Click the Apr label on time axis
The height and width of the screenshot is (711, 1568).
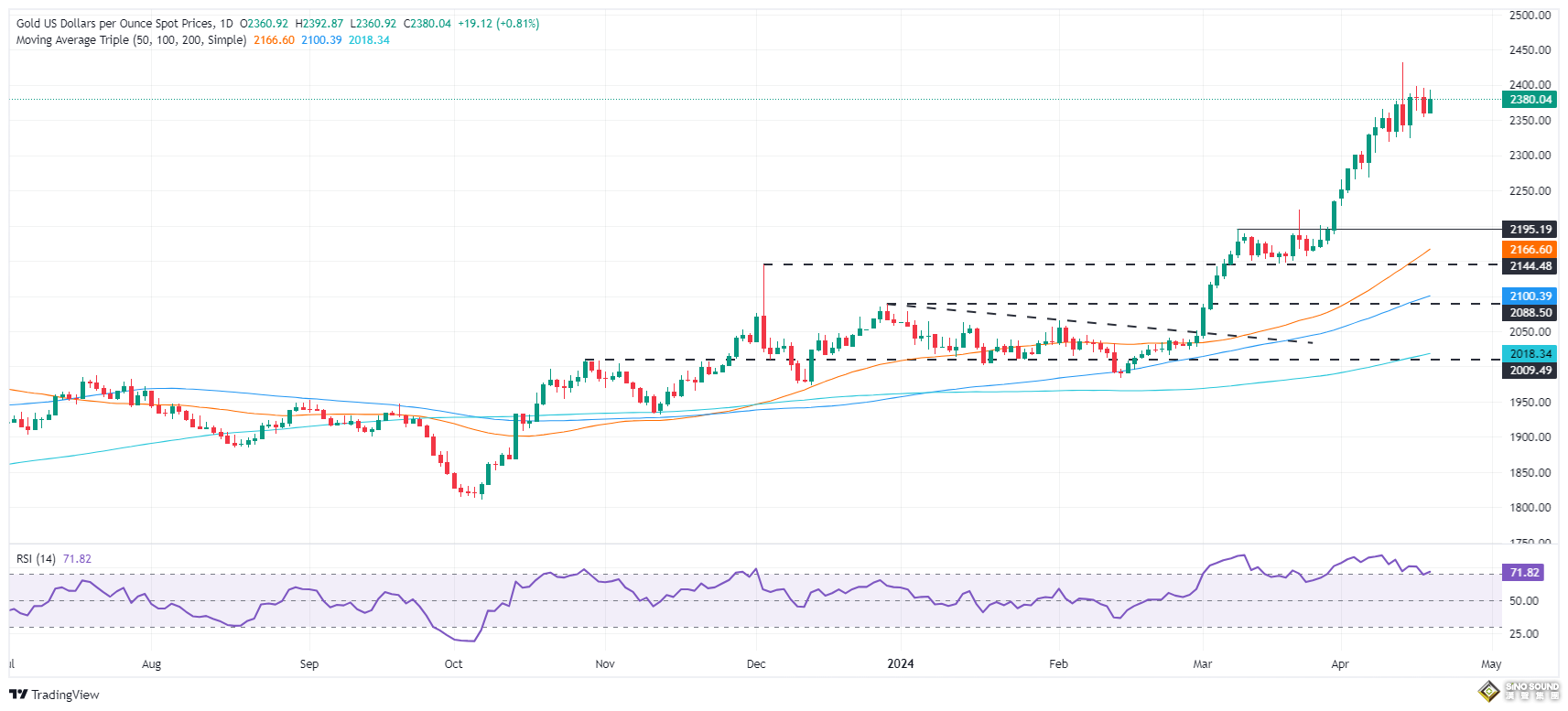1340,664
